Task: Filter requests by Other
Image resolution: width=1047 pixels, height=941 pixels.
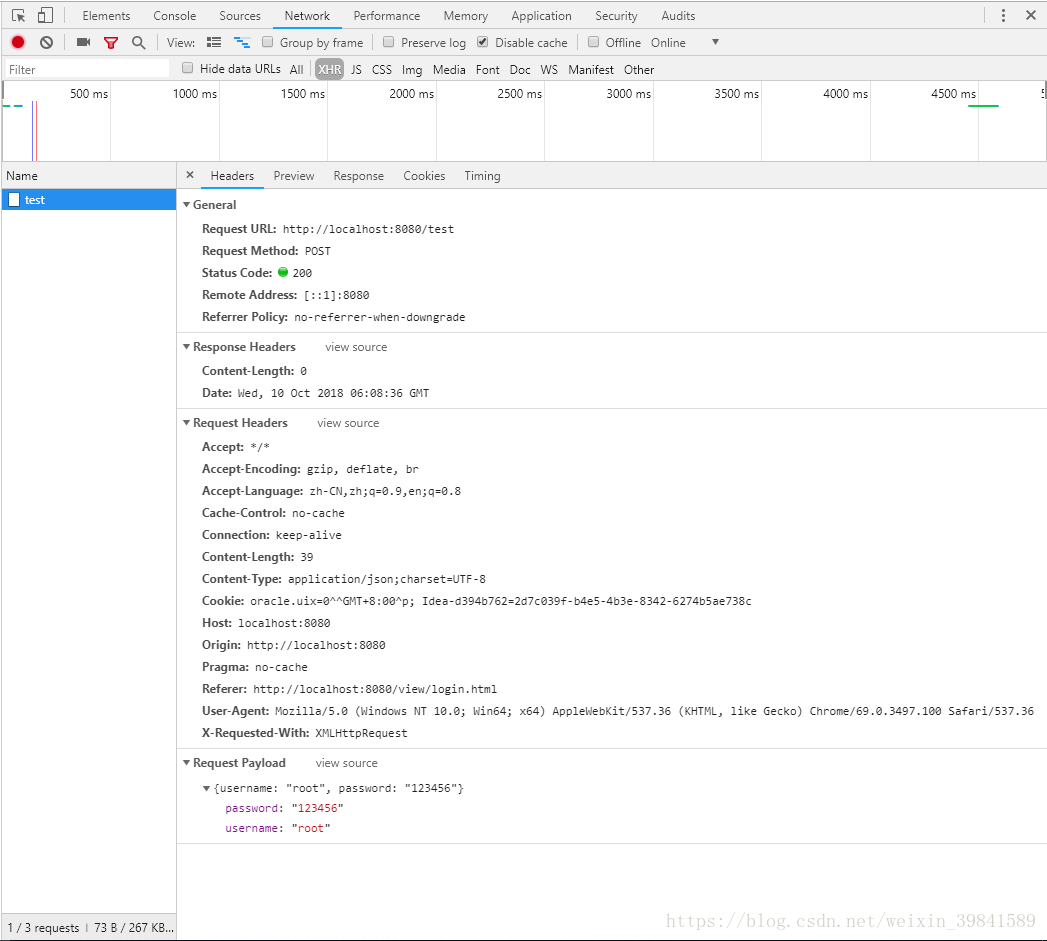Action: point(639,69)
